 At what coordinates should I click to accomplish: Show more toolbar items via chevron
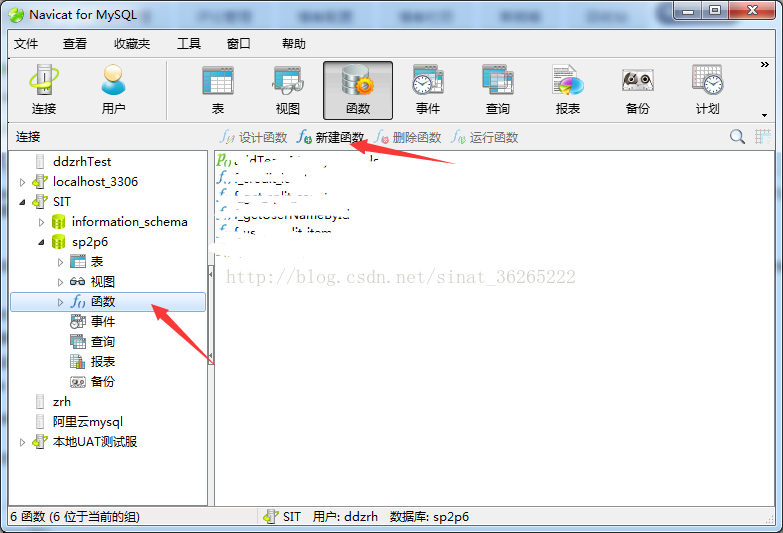(x=765, y=64)
